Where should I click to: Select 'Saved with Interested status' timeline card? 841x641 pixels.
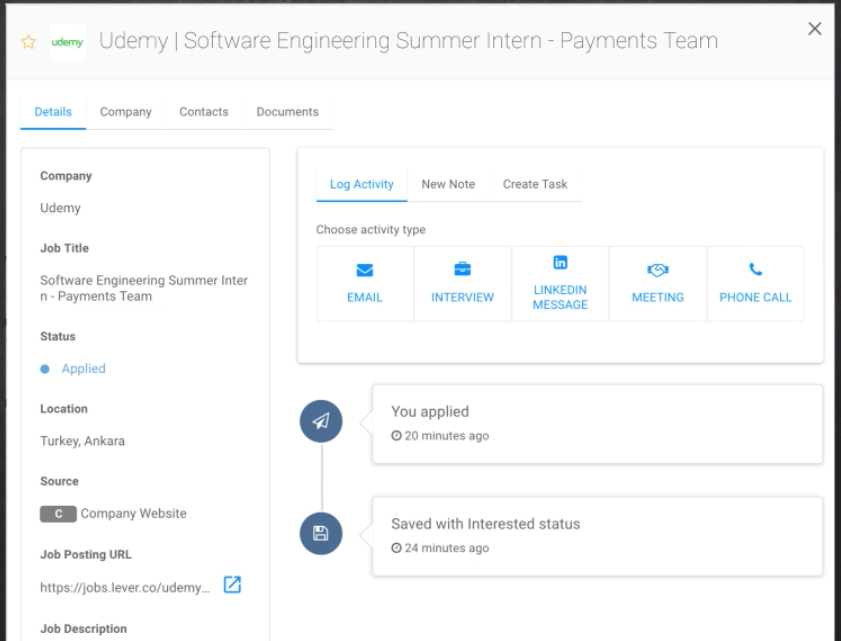pos(597,536)
